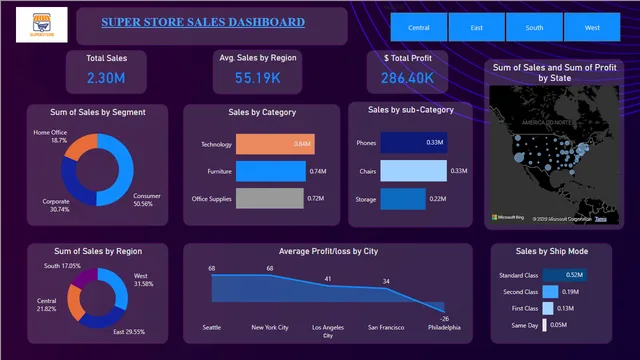Click the Central slice of the region donut

tap(73, 303)
